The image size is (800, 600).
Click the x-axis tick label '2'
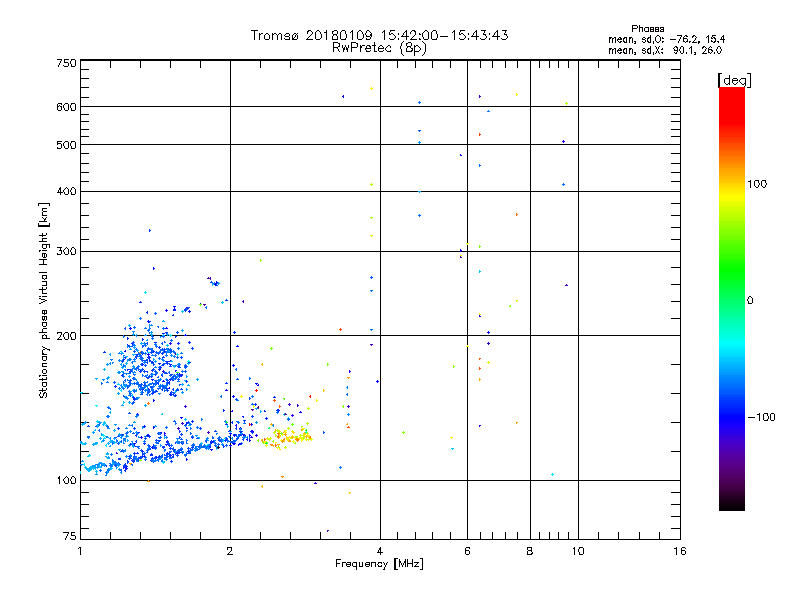click(230, 551)
